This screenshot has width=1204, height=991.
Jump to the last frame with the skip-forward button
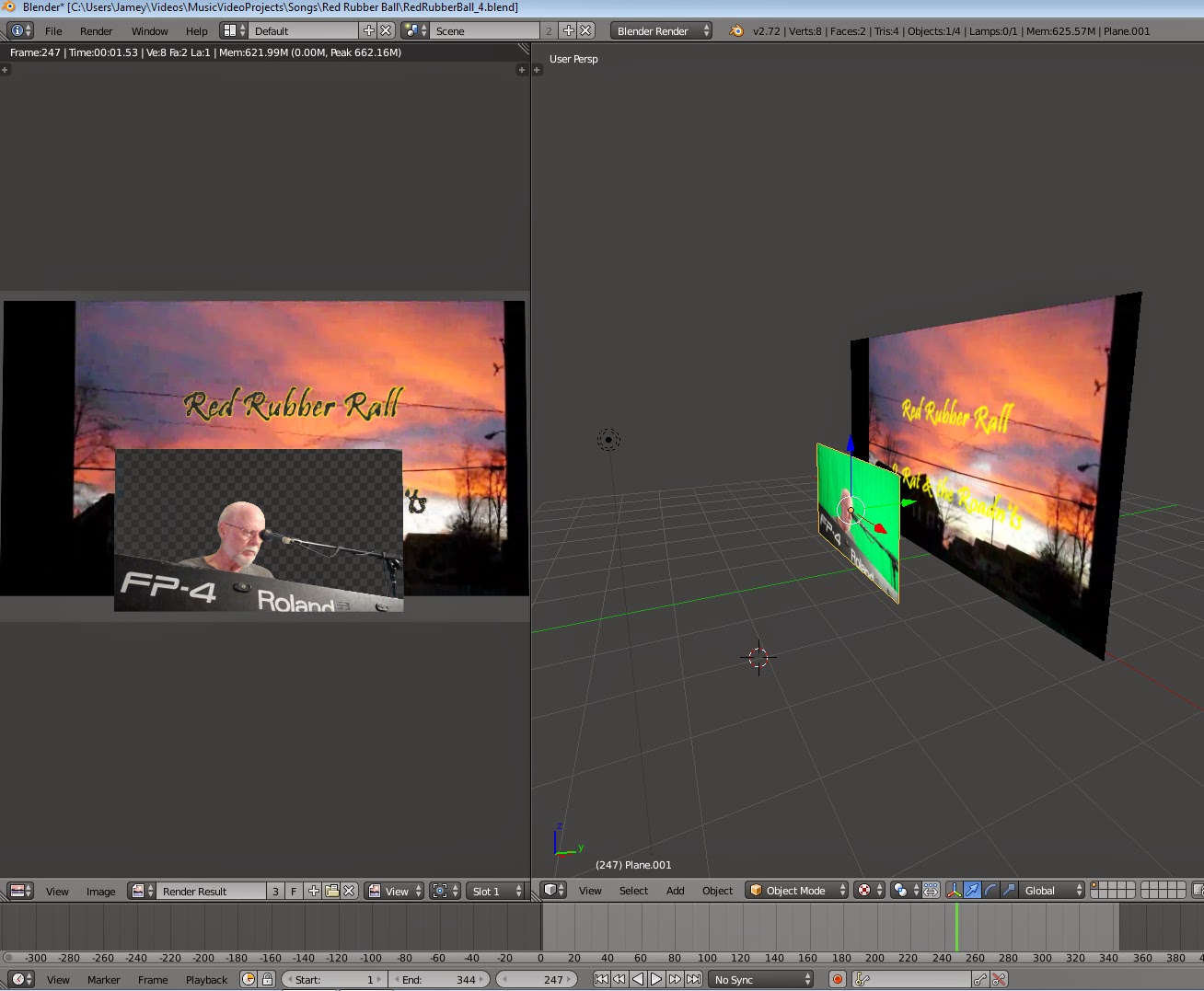(x=692, y=979)
